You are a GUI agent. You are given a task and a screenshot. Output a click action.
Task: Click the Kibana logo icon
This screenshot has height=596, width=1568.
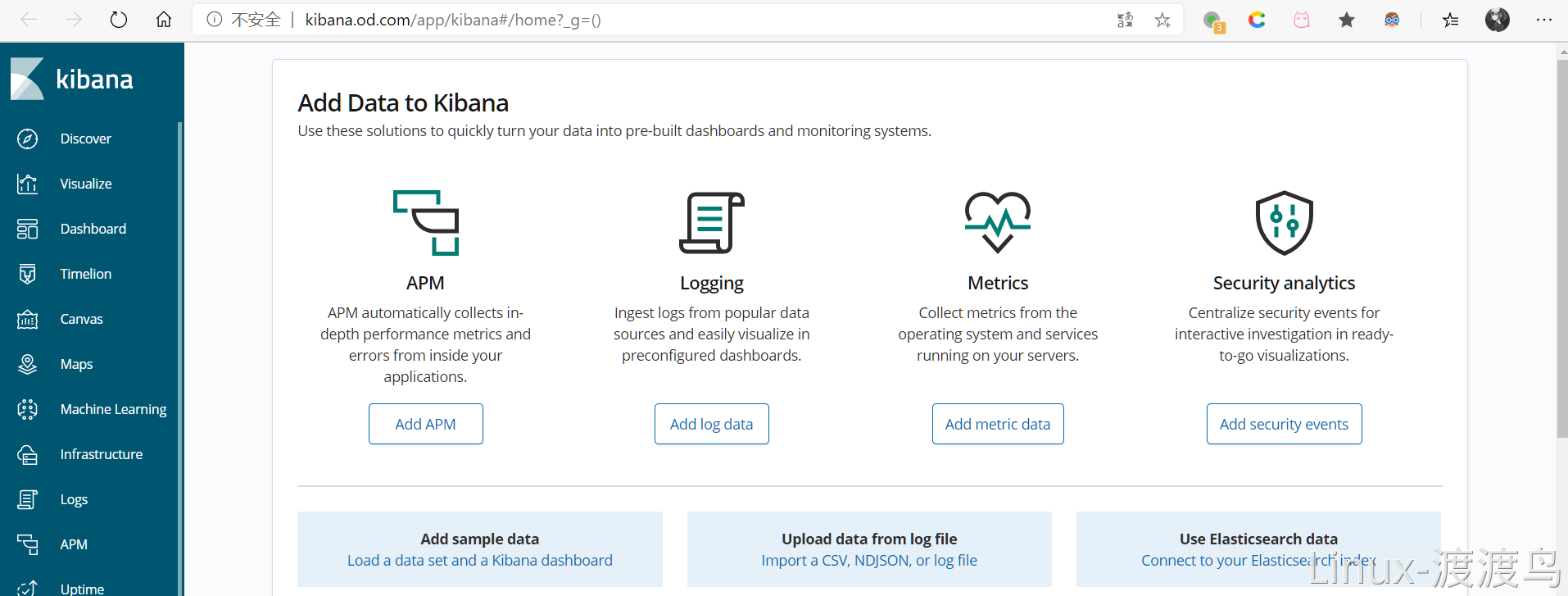pyautogui.click(x=27, y=79)
